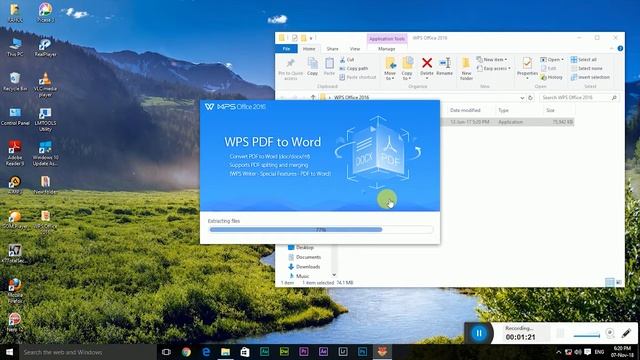Click Select all in the ribbon

point(584,60)
